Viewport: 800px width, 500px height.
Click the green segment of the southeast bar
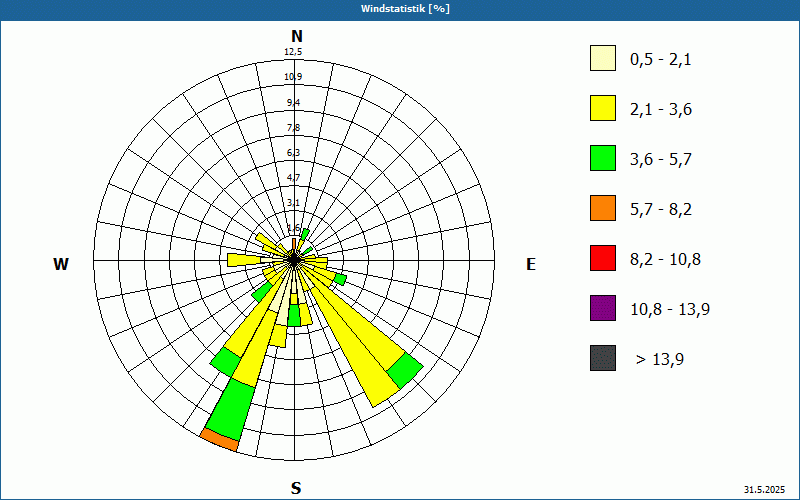click(x=405, y=371)
